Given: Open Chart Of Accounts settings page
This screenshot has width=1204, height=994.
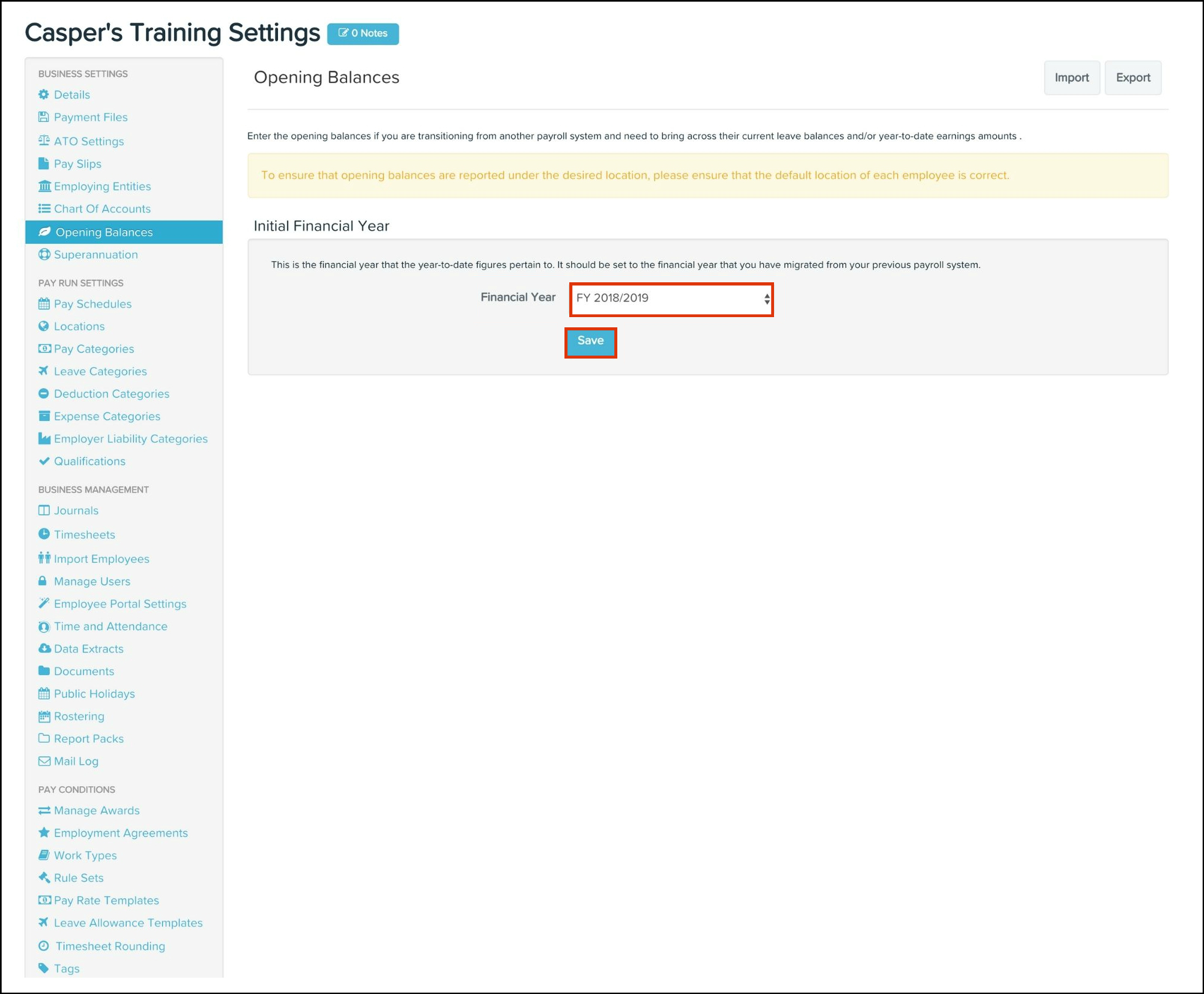Looking at the screenshot, I should tap(101, 209).
